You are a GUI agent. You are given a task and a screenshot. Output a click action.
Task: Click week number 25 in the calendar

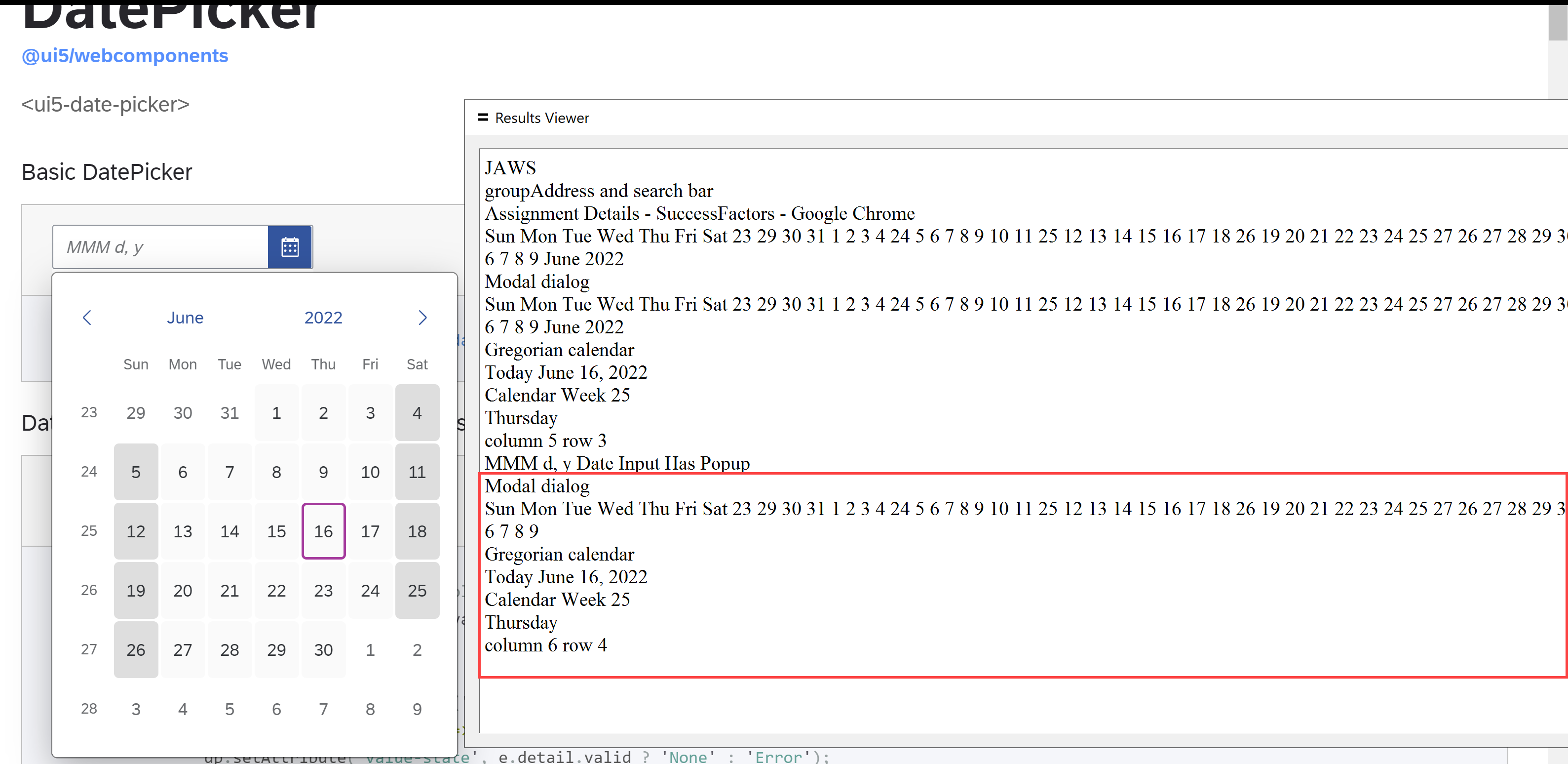coord(89,531)
